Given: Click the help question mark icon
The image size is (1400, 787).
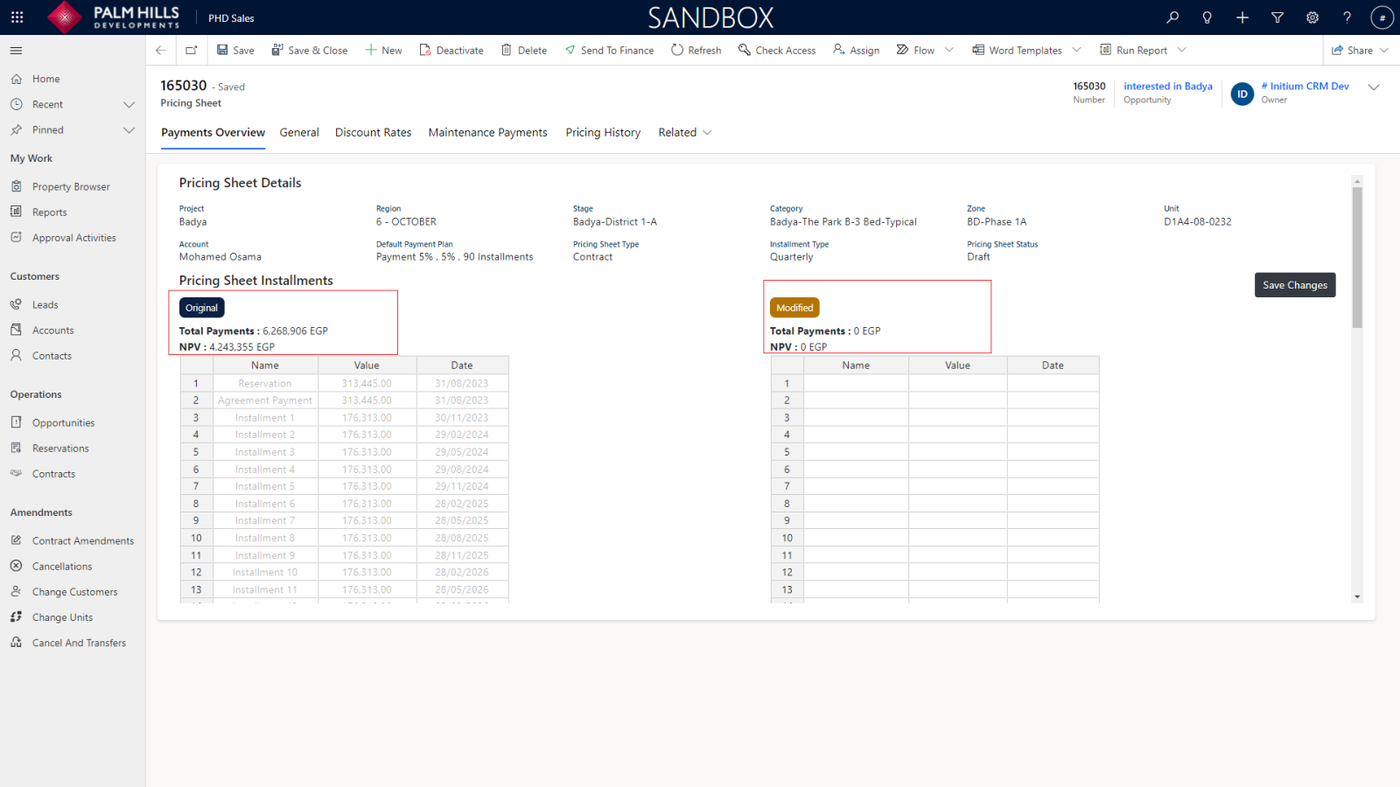Looking at the screenshot, I should coord(1347,17).
